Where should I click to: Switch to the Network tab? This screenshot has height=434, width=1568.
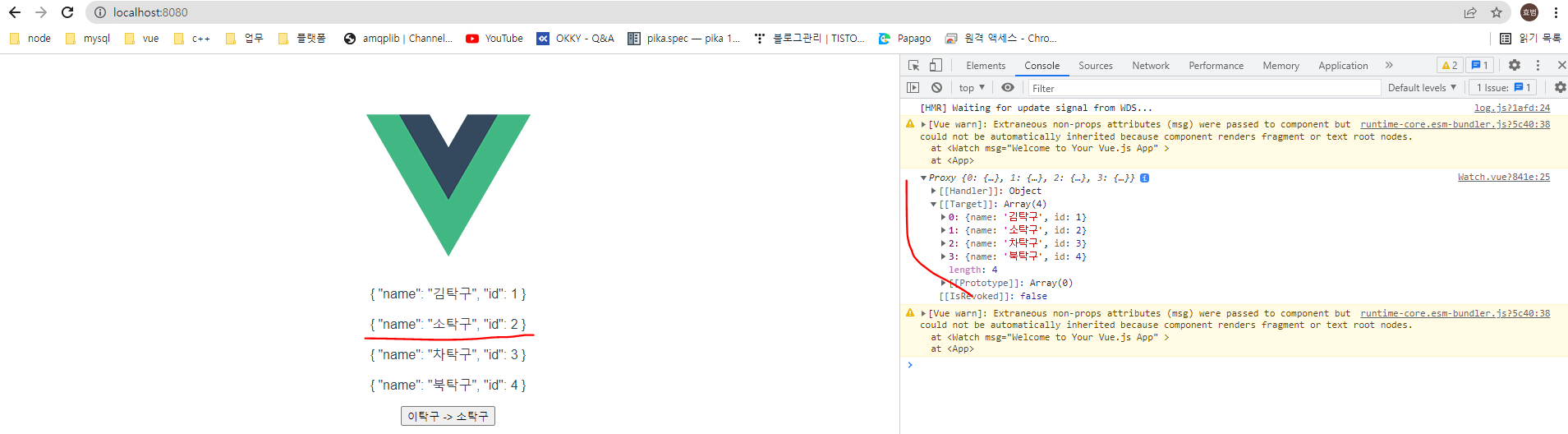click(1151, 66)
